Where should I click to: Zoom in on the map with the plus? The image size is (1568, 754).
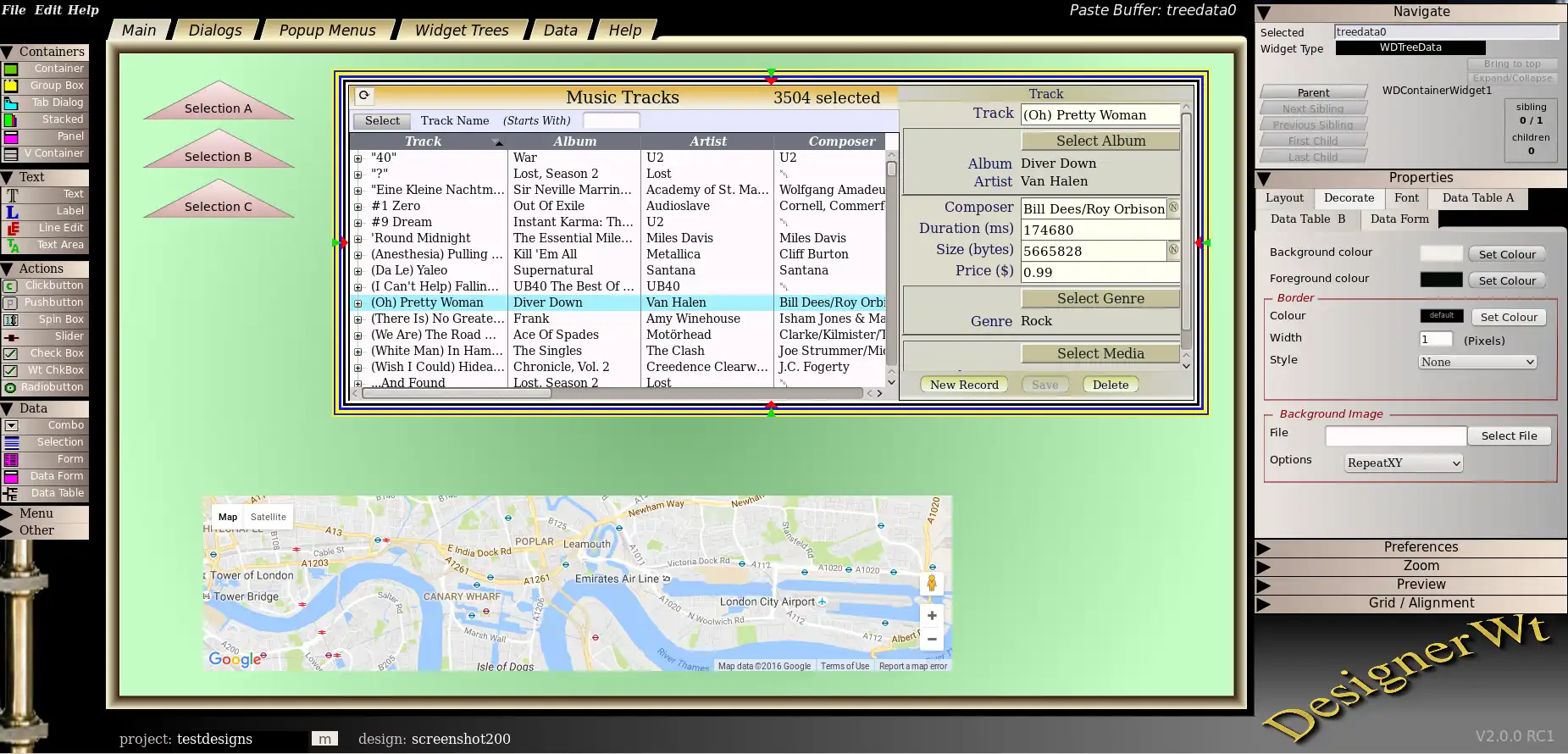[931, 616]
